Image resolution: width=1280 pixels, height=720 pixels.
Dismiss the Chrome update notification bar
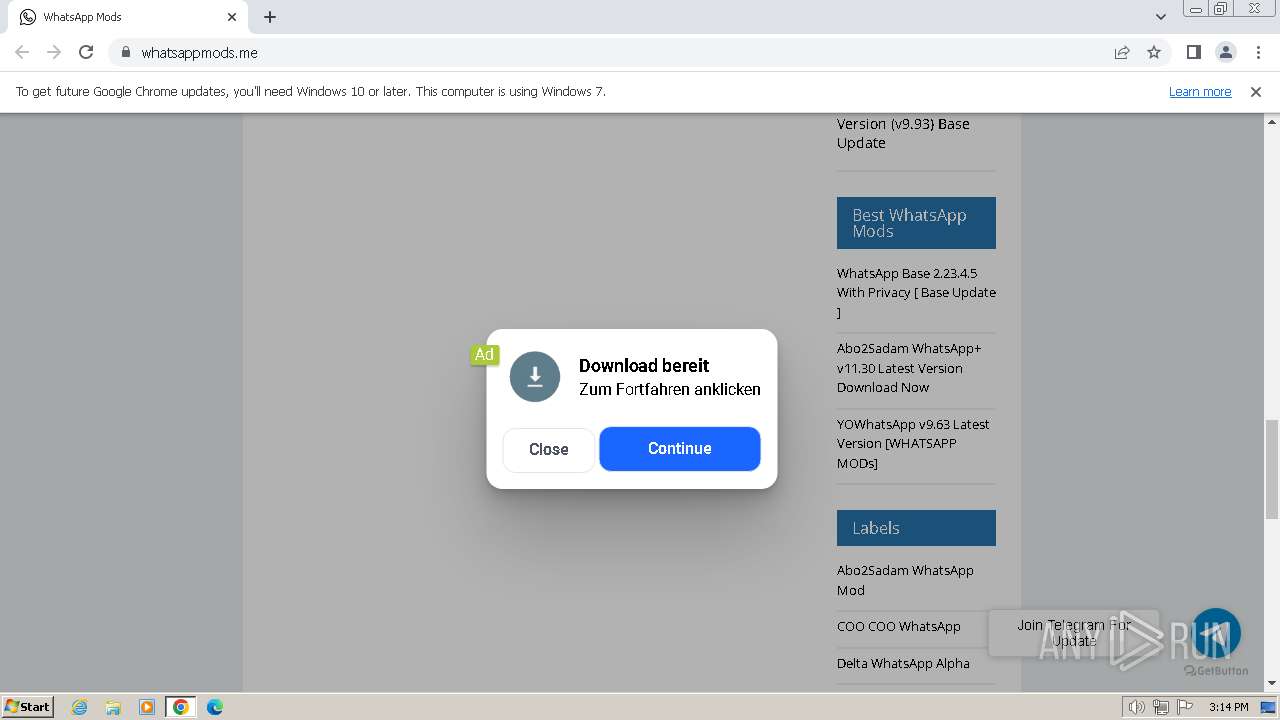coord(1255,91)
